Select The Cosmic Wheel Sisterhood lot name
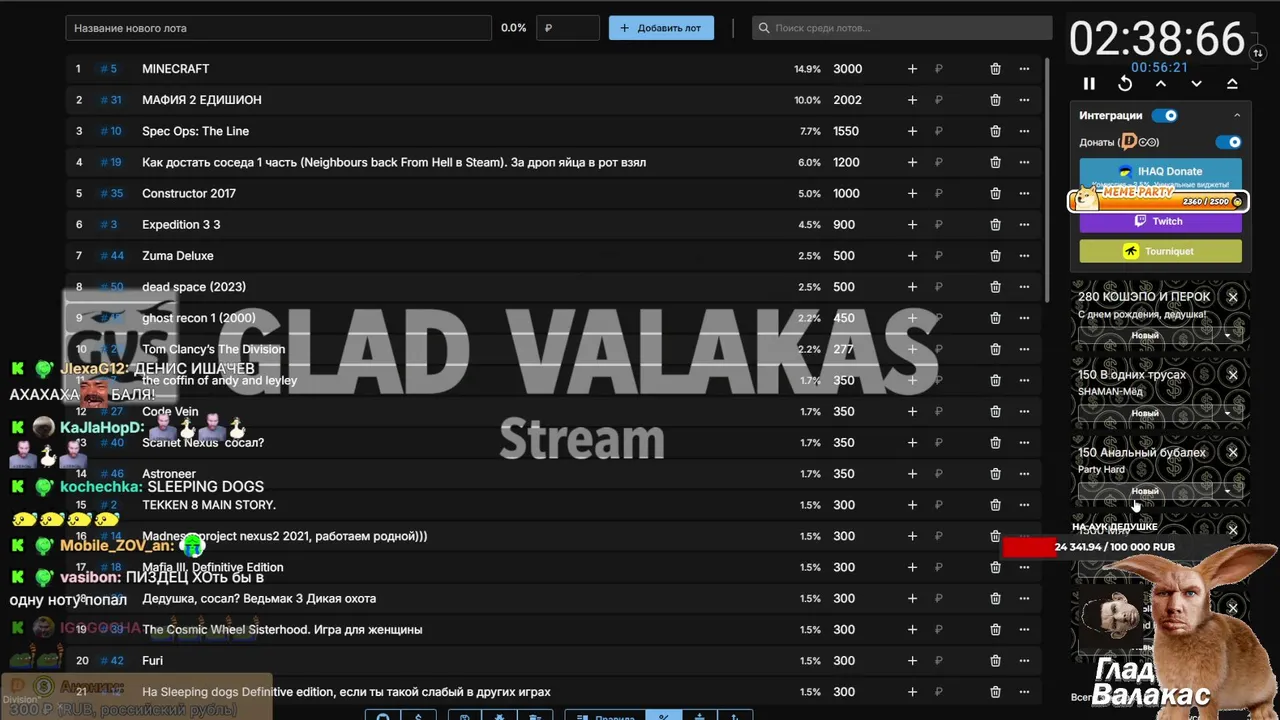The image size is (1280, 720). (282, 630)
